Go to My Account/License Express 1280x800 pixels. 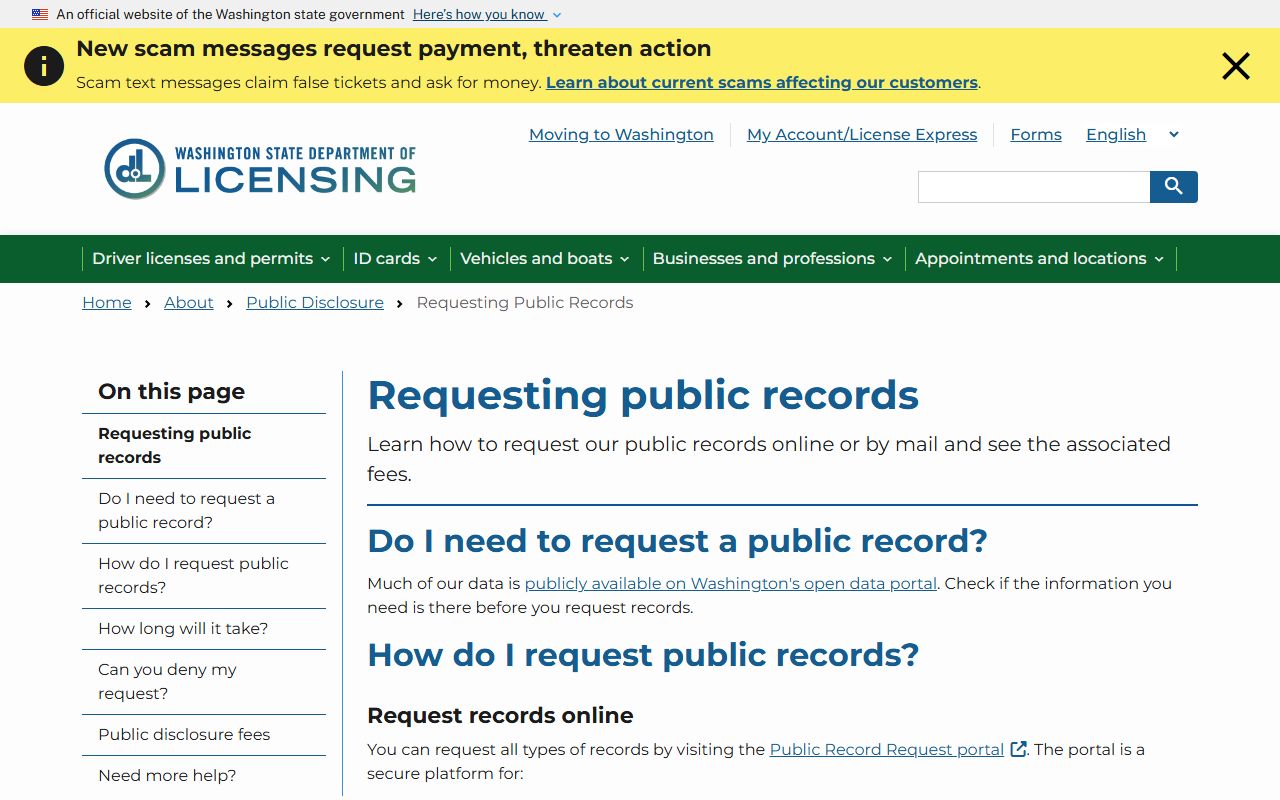(862, 135)
